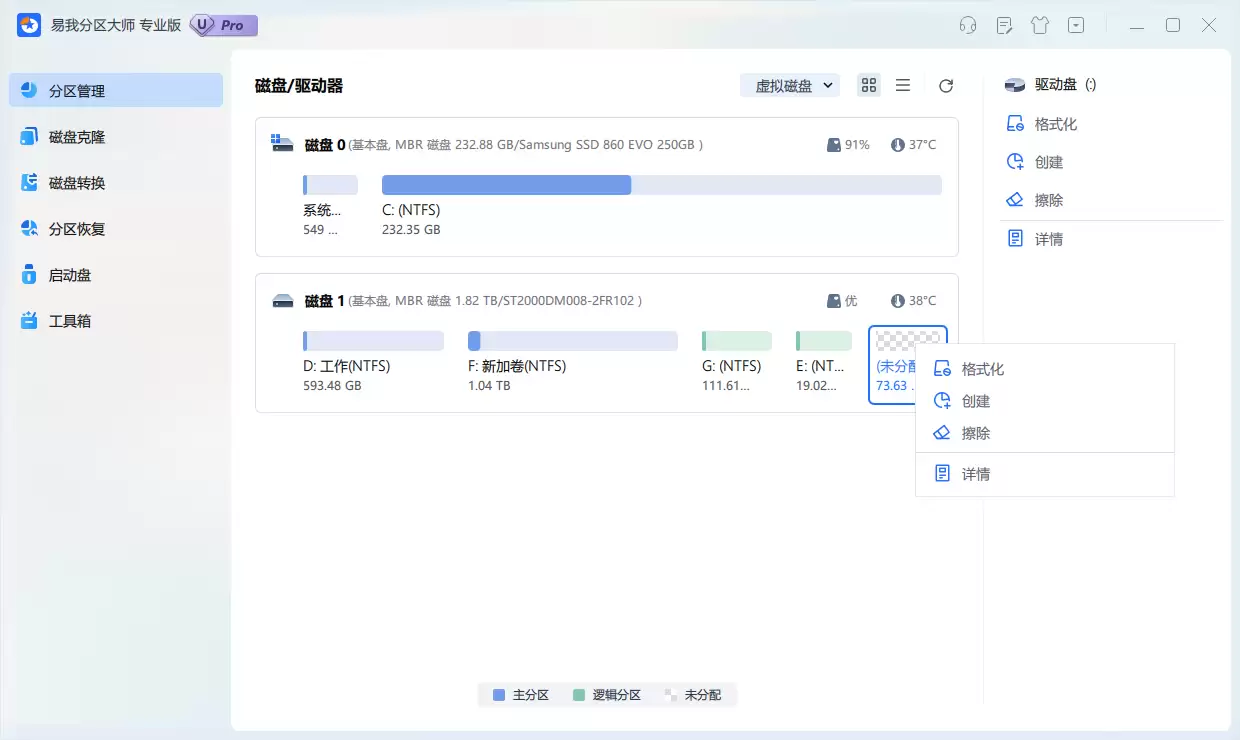The height and width of the screenshot is (740, 1240).
Task: Open the download dropdown icon in title bar
Action: coord(1075,24)
